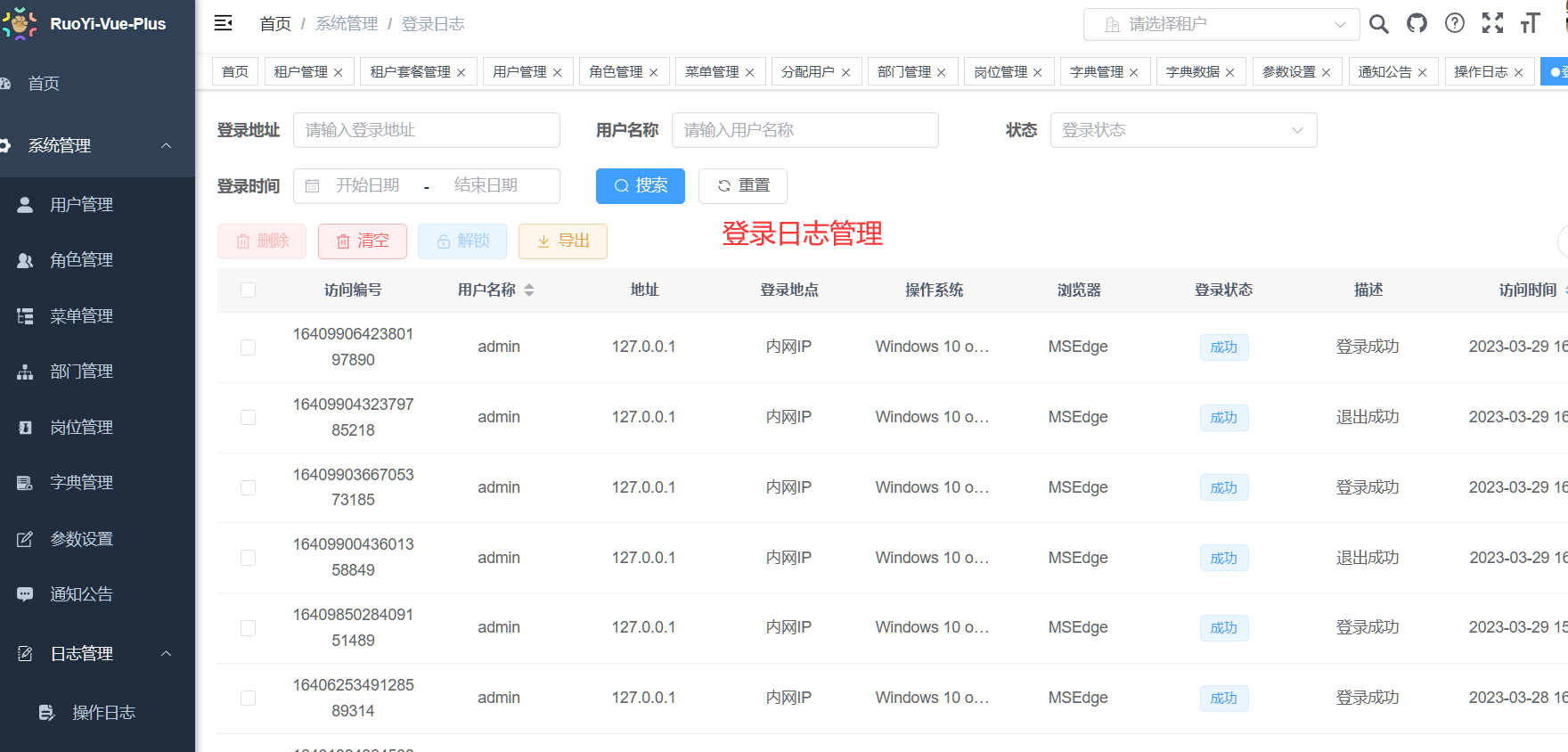Open the GitHub repository icon
The width and height of the screenshot is (1568, 752).
(1417, 23)
